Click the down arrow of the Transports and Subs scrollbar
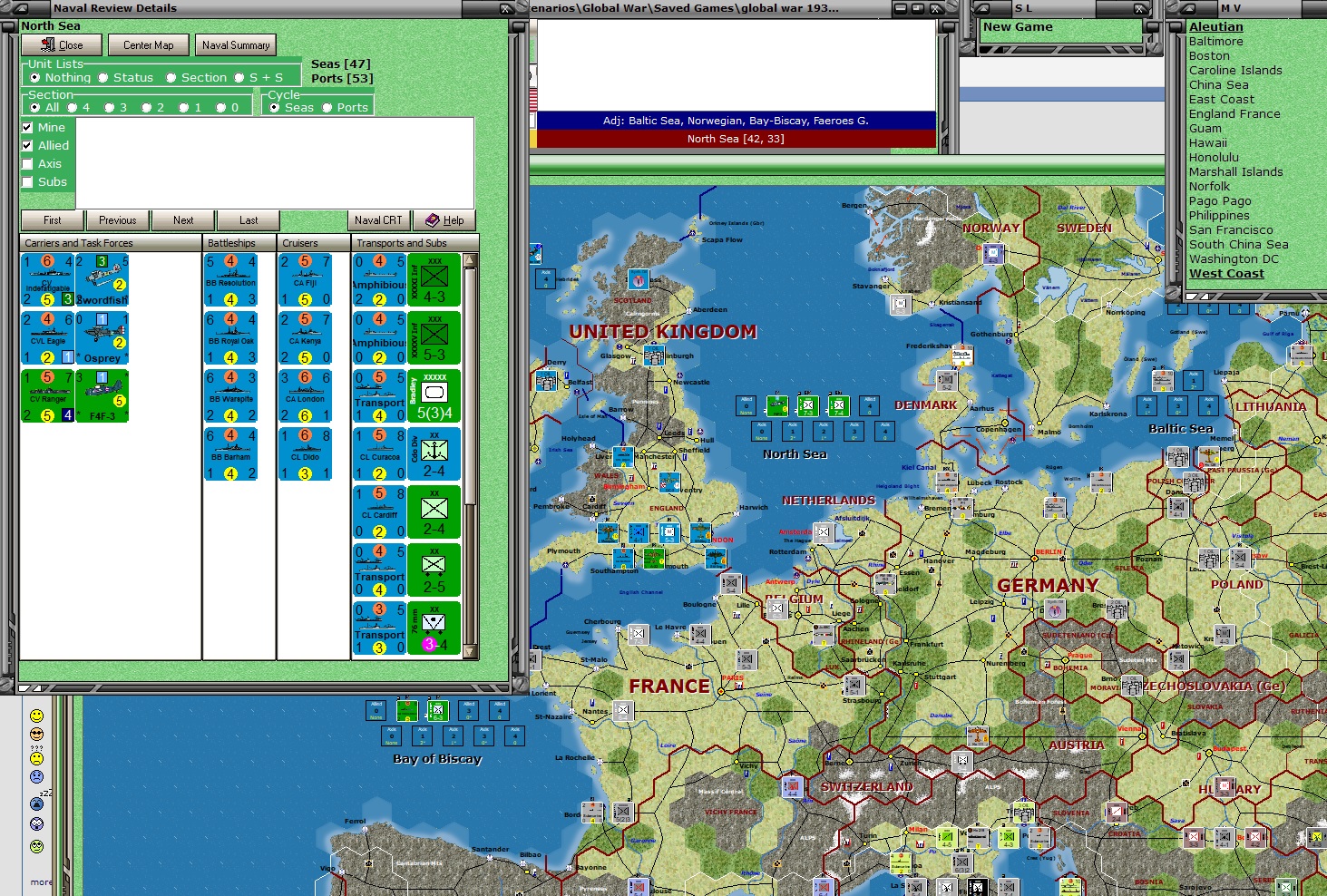Image resolution: width=1327 pixels, height=896 pixels. (470, 651)
